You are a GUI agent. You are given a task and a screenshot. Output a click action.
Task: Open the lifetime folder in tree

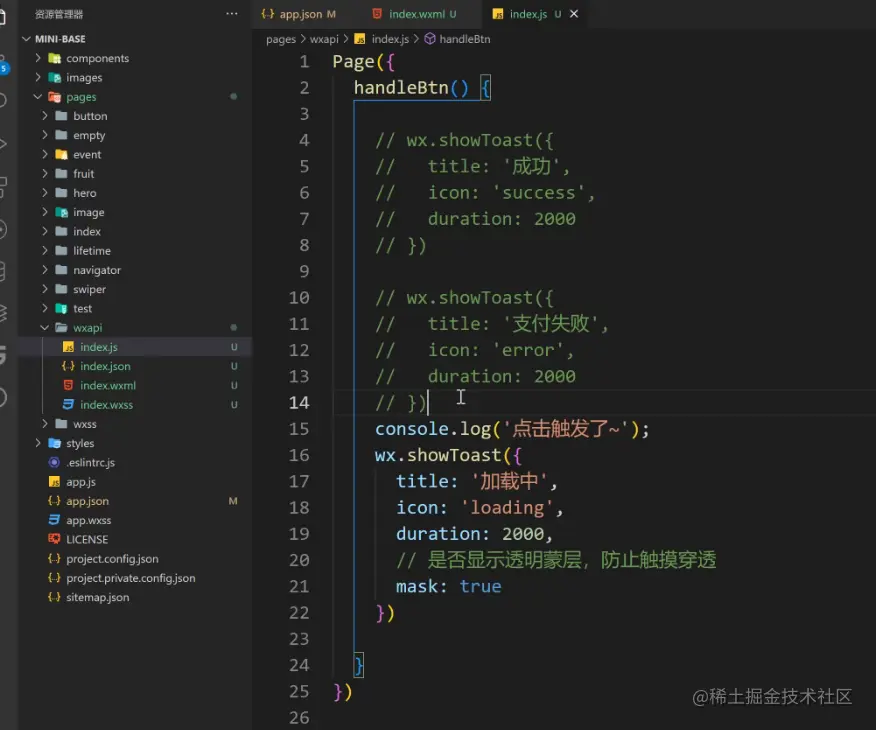tap(92, 251)
